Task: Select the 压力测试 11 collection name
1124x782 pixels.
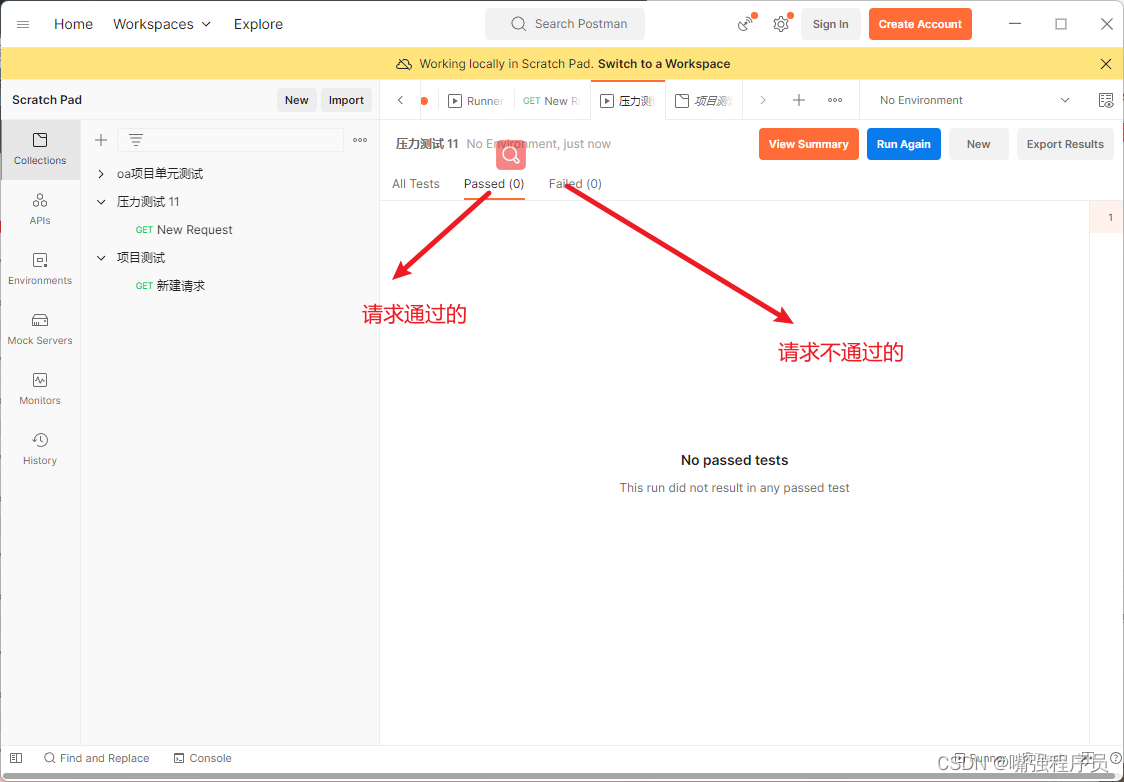Action: pos(148,202)
